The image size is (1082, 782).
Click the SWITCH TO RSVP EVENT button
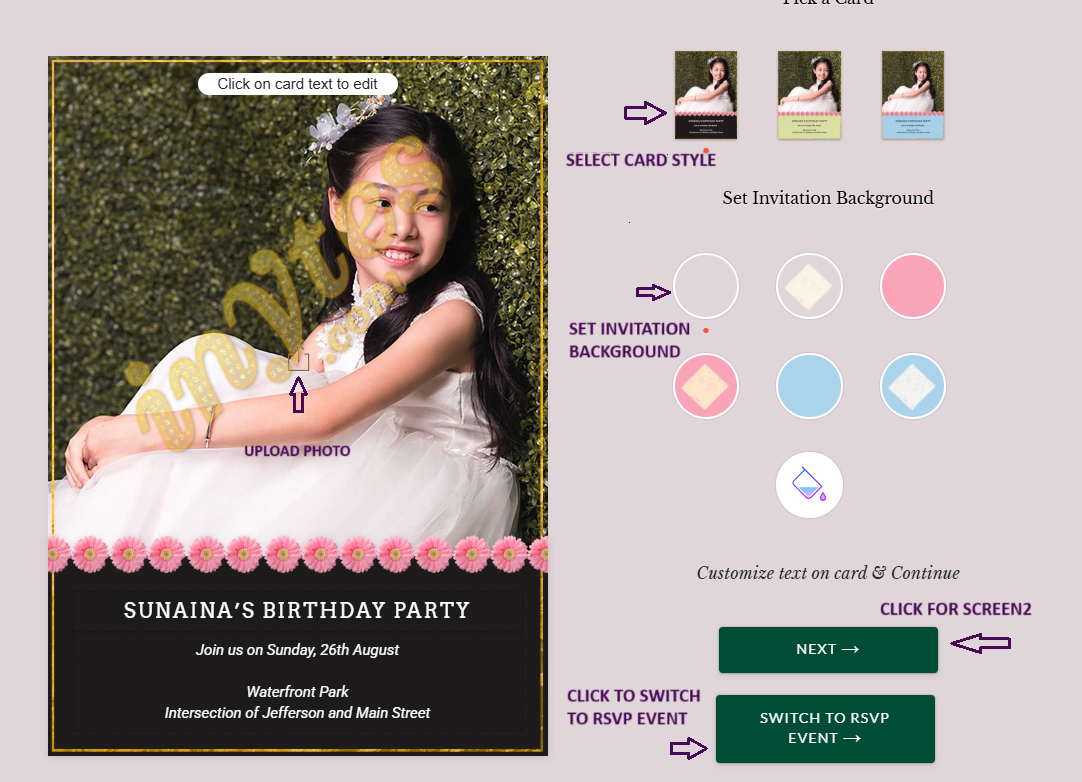tap(825, 728)
